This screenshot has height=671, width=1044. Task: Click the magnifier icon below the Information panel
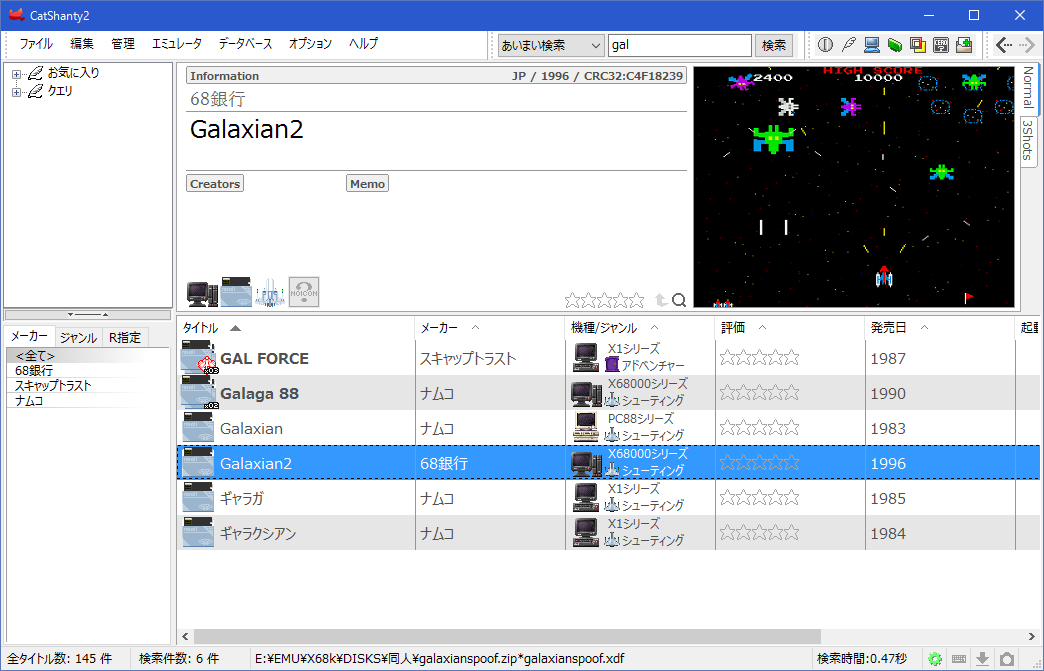coord(678,300)
